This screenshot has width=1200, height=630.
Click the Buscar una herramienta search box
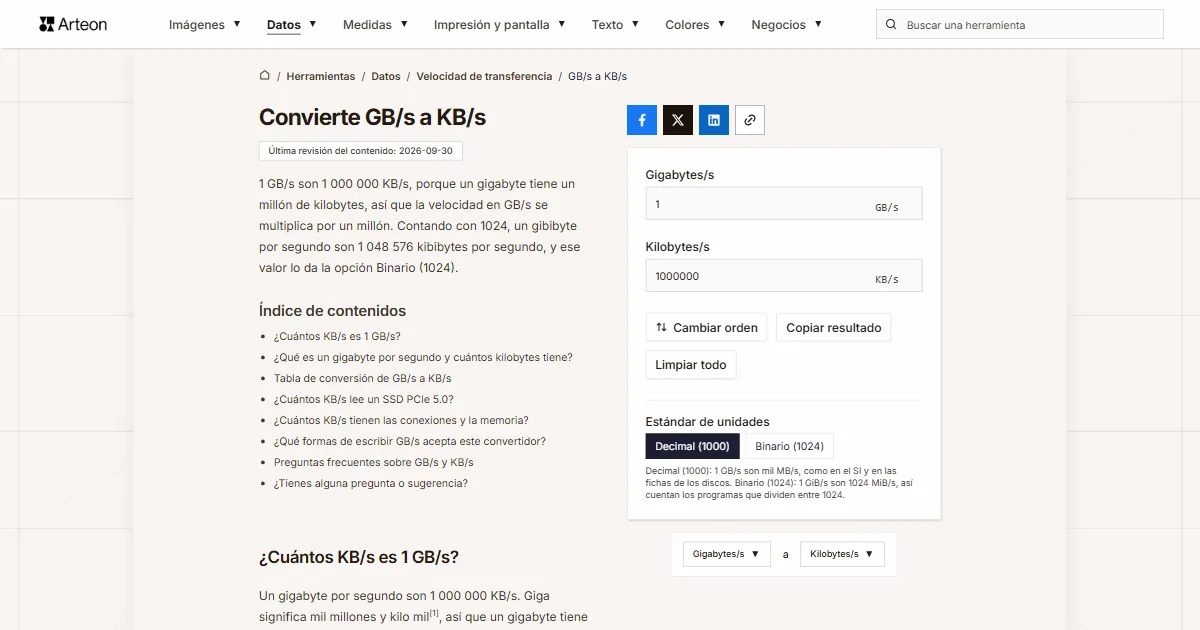click(x=1020, y=24)
